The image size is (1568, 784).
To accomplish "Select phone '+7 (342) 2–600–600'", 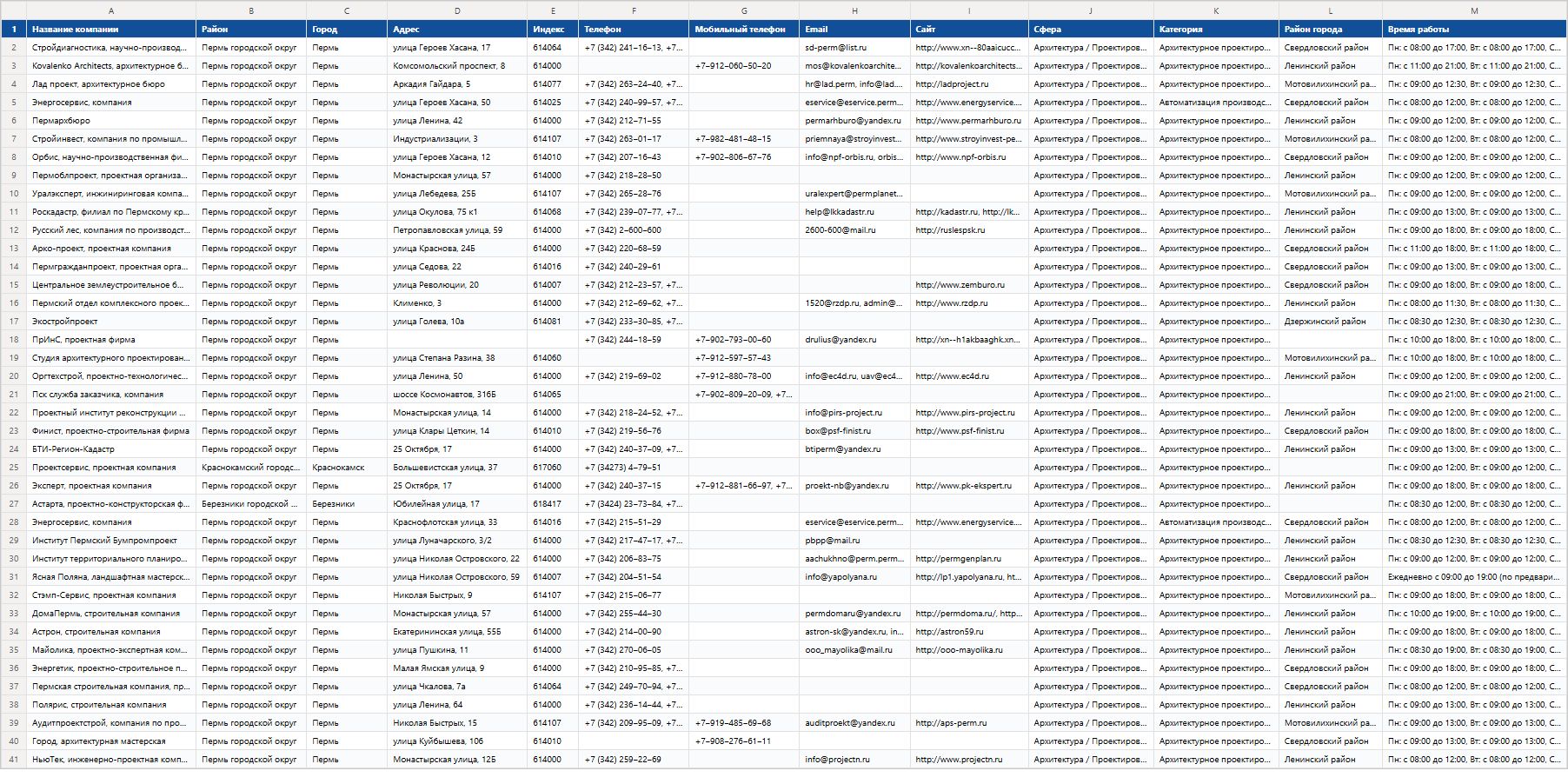I will point(634,229).
